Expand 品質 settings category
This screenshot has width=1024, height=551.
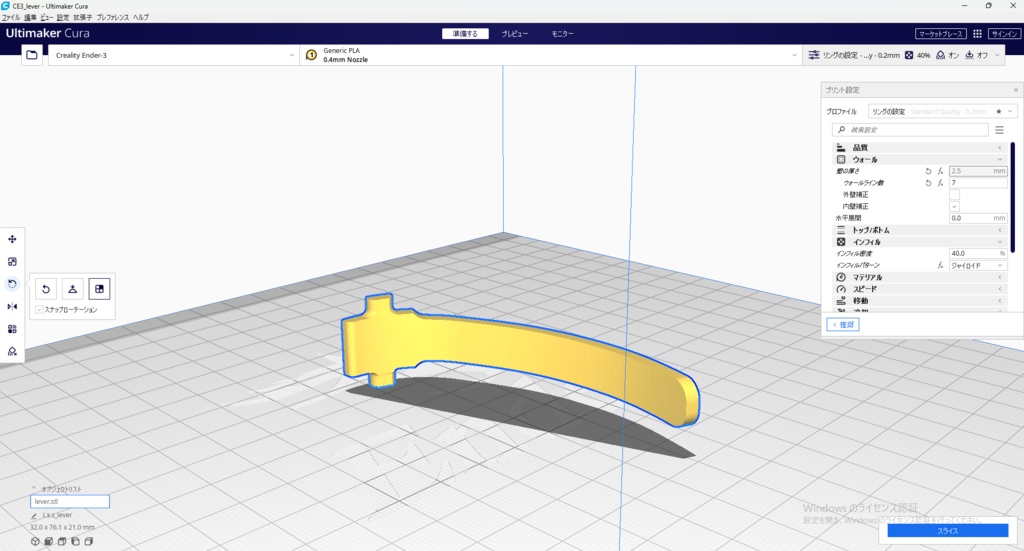pyautogui.click(x=920, y=148)
